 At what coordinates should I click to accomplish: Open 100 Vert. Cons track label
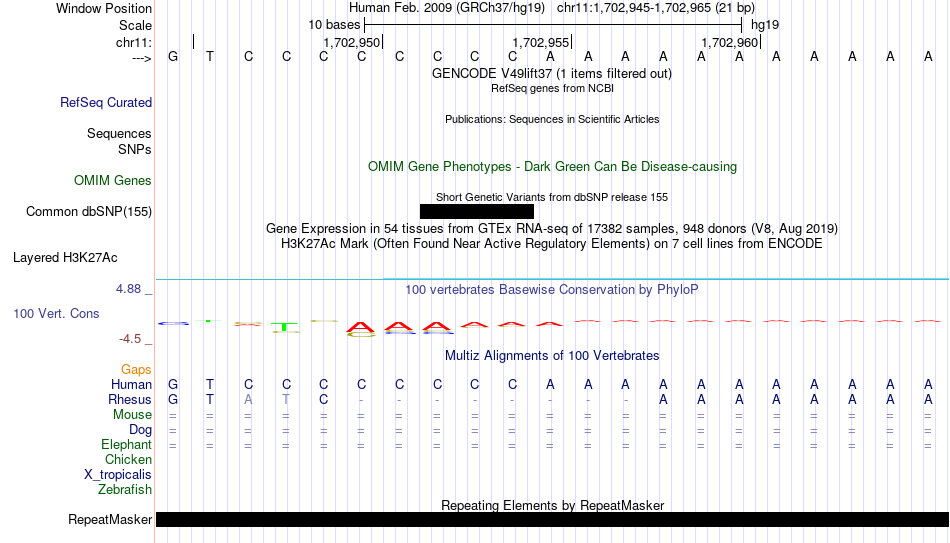[x=56, y=313]
